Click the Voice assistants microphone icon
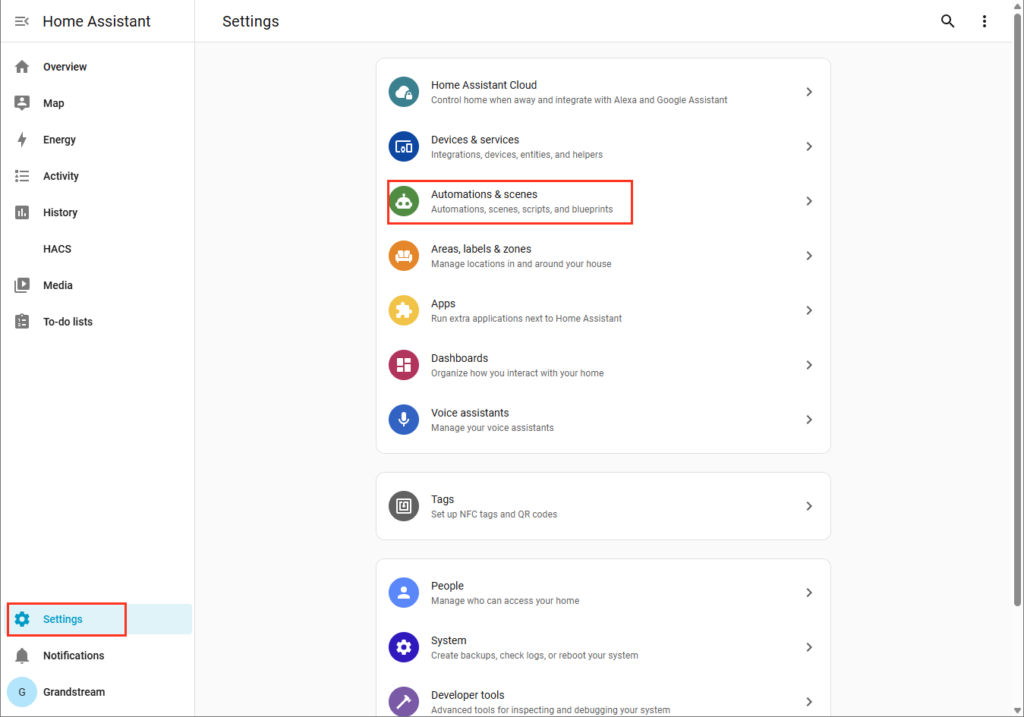Image resolution: width=1024 pixels, height=717 pixels. (404, 420)
